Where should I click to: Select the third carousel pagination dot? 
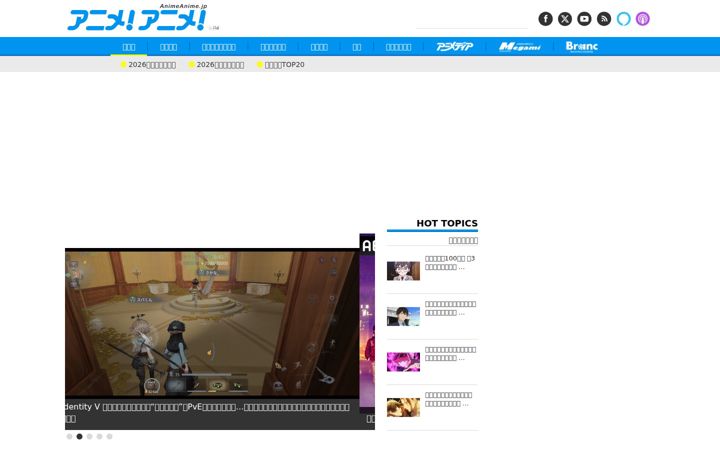(90, 437)
